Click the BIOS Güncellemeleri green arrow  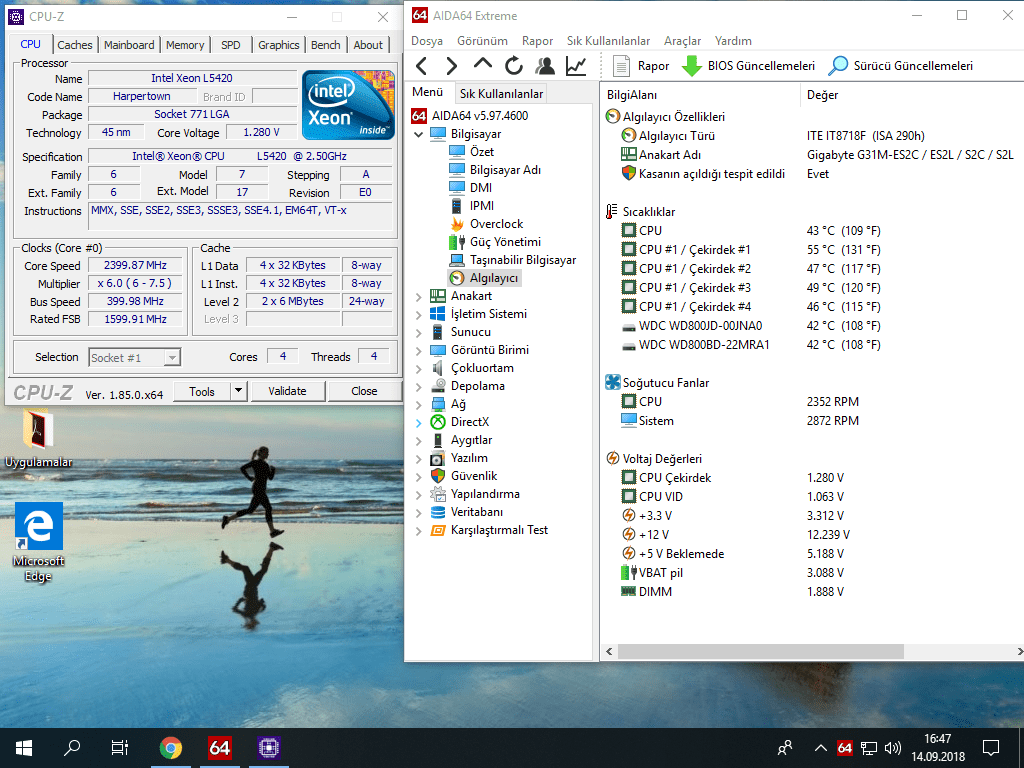click(x=691, y=66)
